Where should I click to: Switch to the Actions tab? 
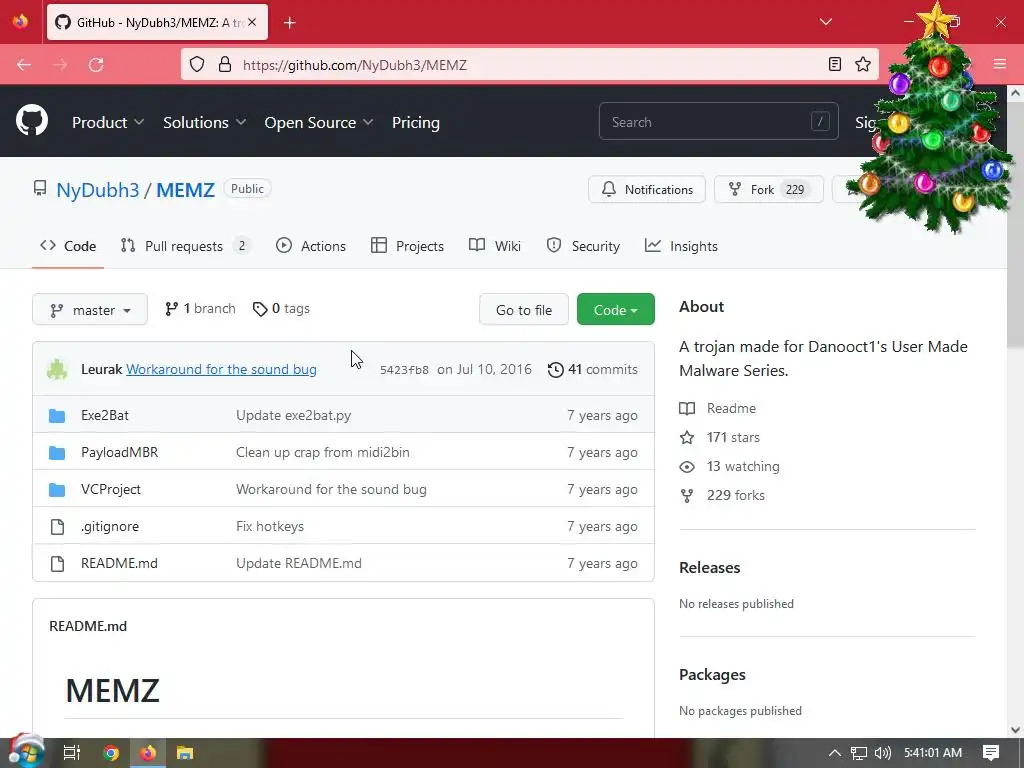click(x=311, y=246)
